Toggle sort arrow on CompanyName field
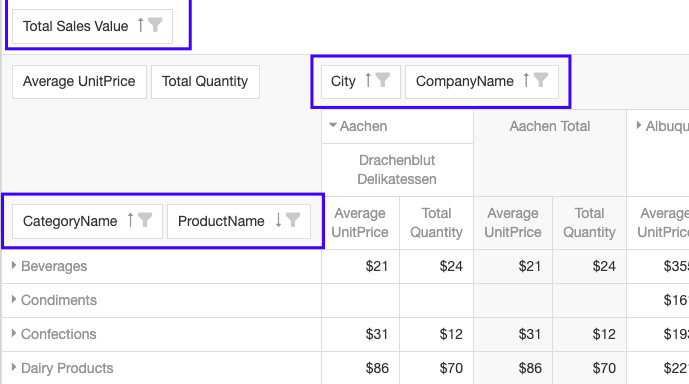The height and width of the screenshot is (384, 689). click(x=526, y=80)
